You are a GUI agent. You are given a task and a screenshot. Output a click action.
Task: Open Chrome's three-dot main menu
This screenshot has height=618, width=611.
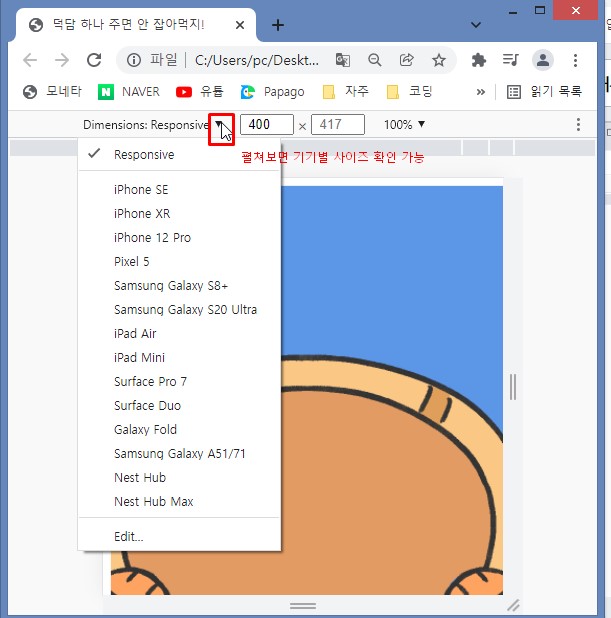click(x=576, y=60)
